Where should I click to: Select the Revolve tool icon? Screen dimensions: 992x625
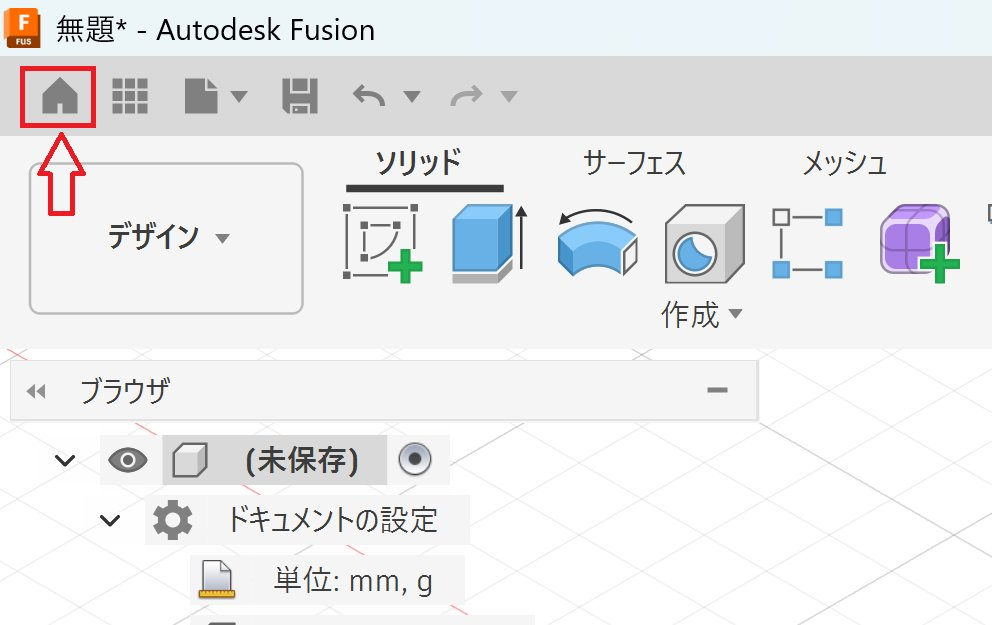(x=596, y=243)
